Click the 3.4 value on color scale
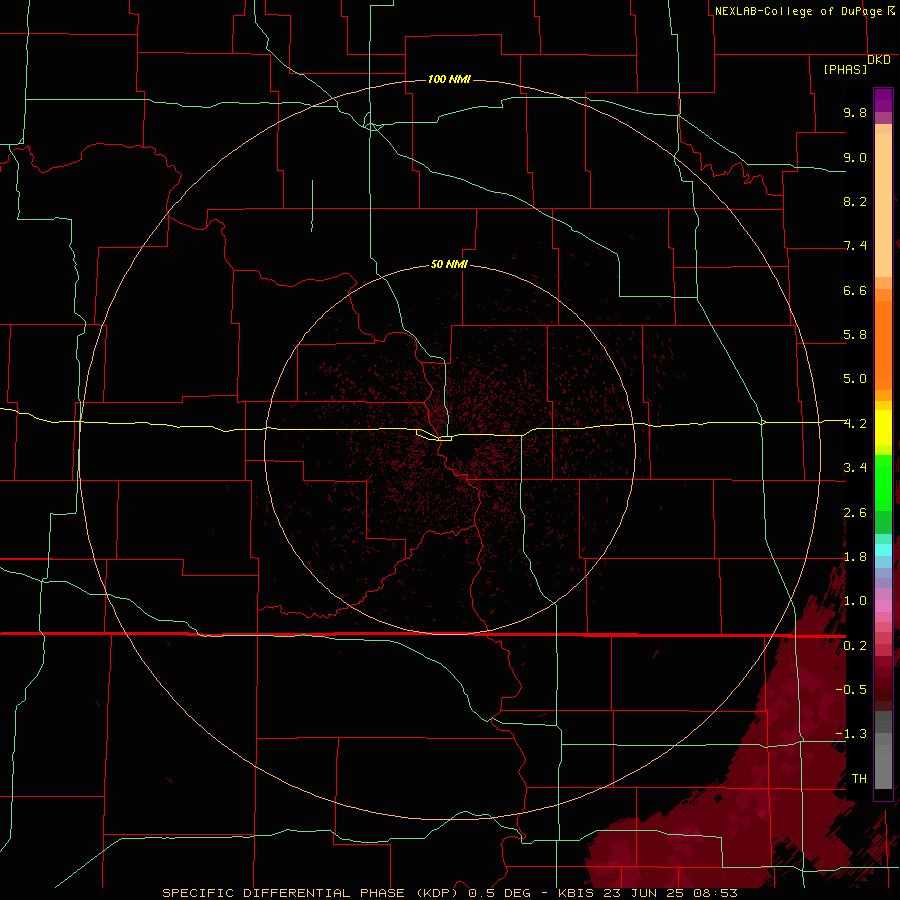The image size is (900, 900). pyautogui.click(x=855, y=468)
